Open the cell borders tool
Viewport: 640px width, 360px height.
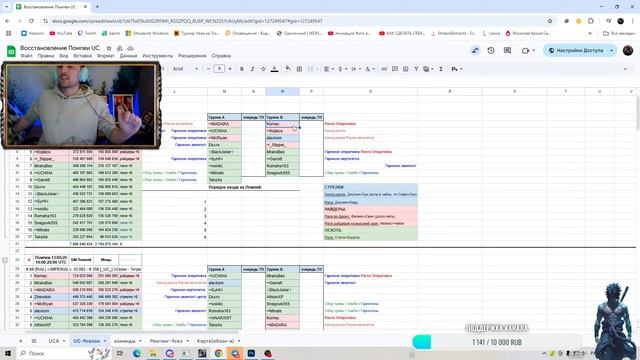click(x=299, y=69)
